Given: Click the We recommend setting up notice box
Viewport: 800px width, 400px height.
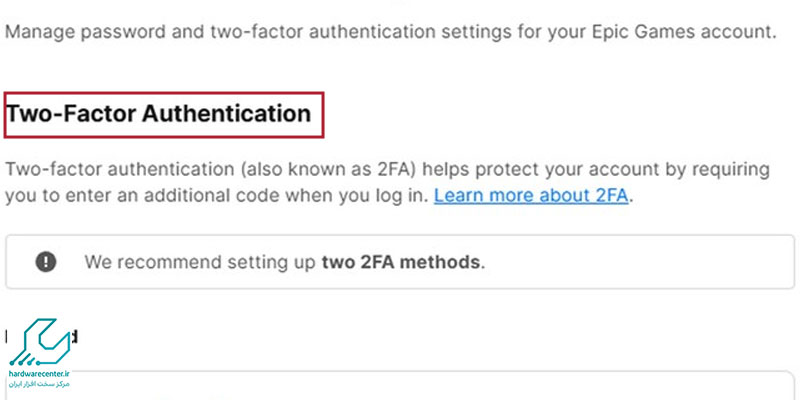Looking at the screenshot, I should click(x=400, y=262).
